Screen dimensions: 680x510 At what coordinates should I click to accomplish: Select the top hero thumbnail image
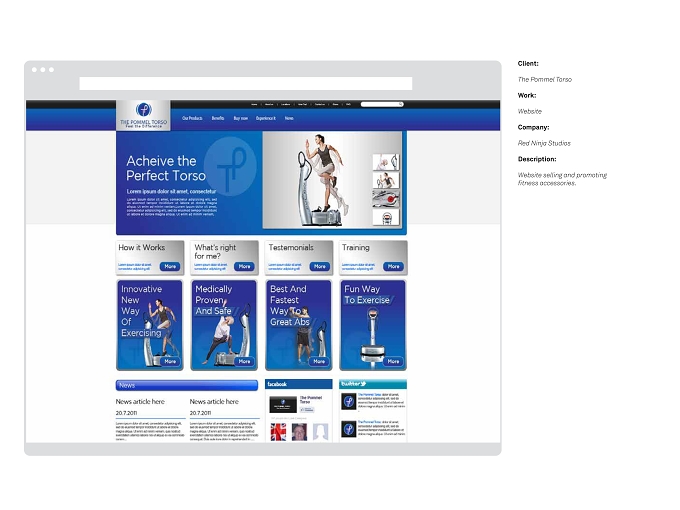coord(386,162)
